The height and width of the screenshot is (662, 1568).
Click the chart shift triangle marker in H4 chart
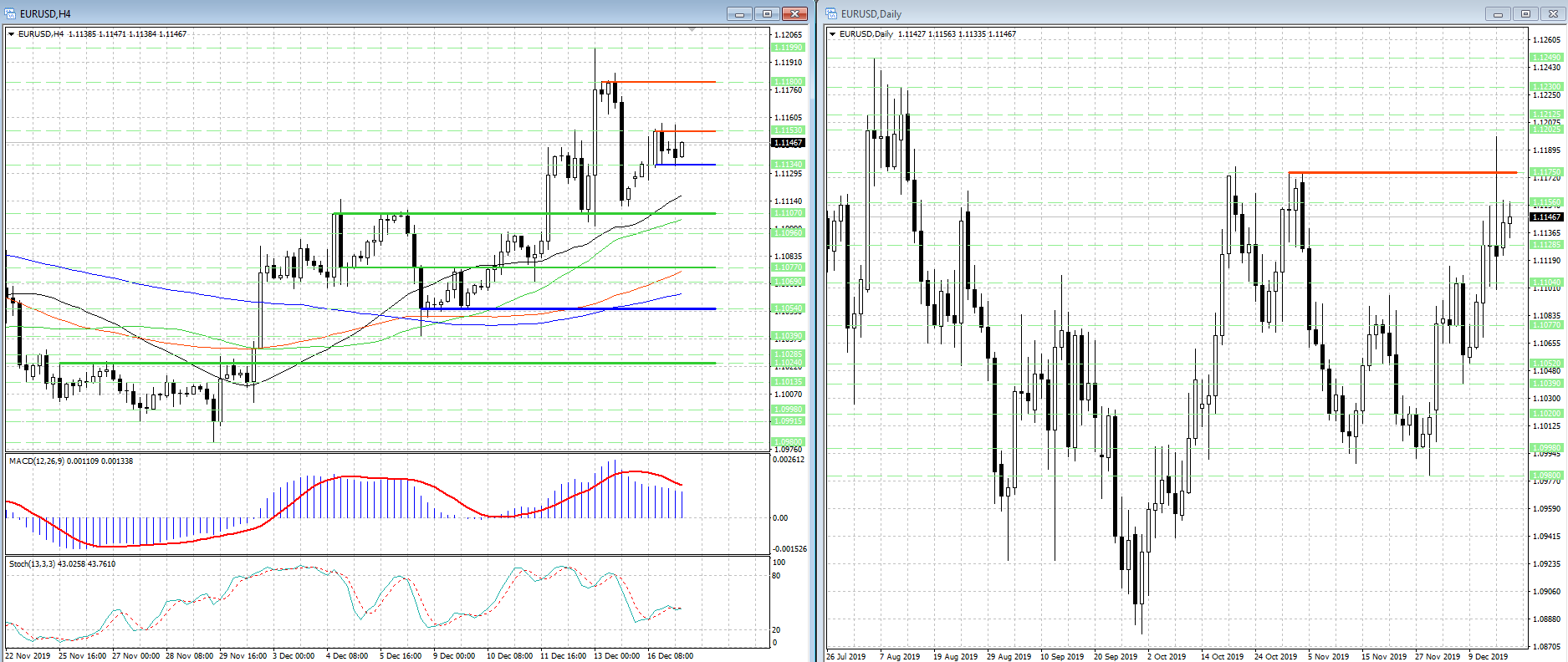pos(692,30)
